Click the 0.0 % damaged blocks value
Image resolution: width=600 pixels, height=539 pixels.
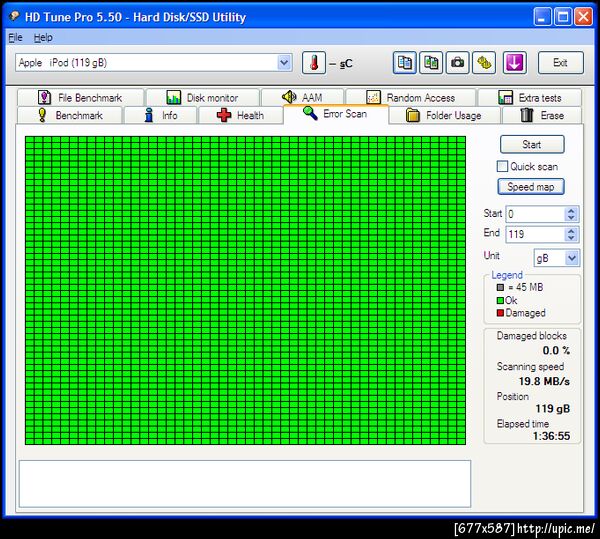(556, 350)
